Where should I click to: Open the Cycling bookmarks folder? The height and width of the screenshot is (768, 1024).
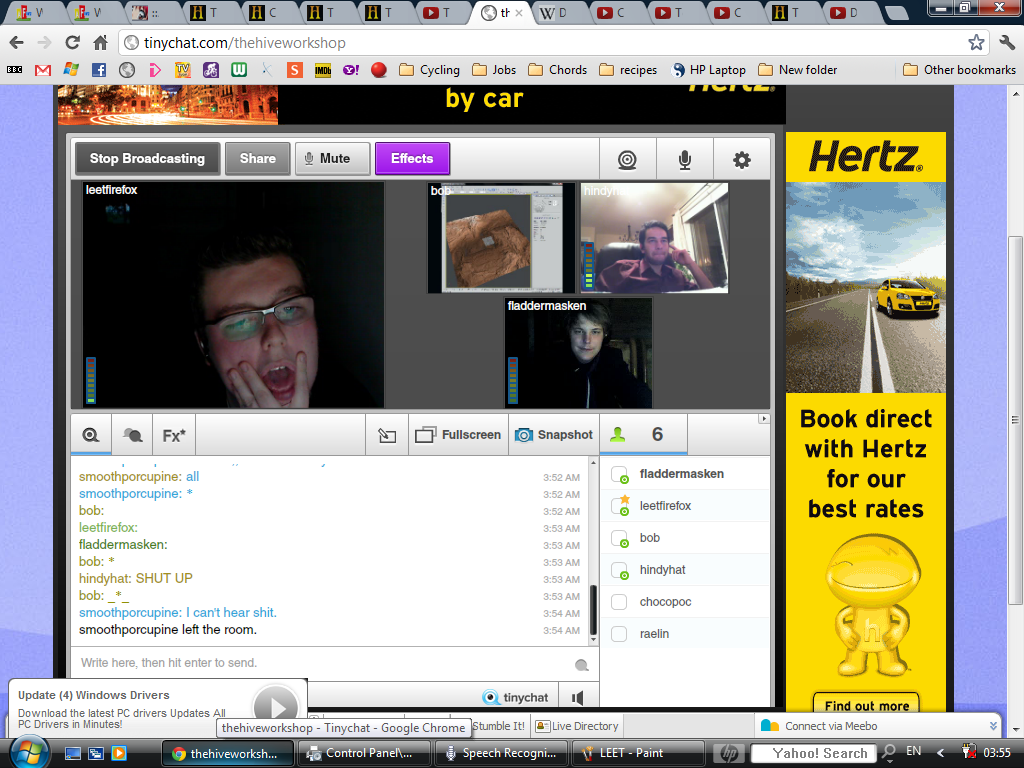pos(429,70)
